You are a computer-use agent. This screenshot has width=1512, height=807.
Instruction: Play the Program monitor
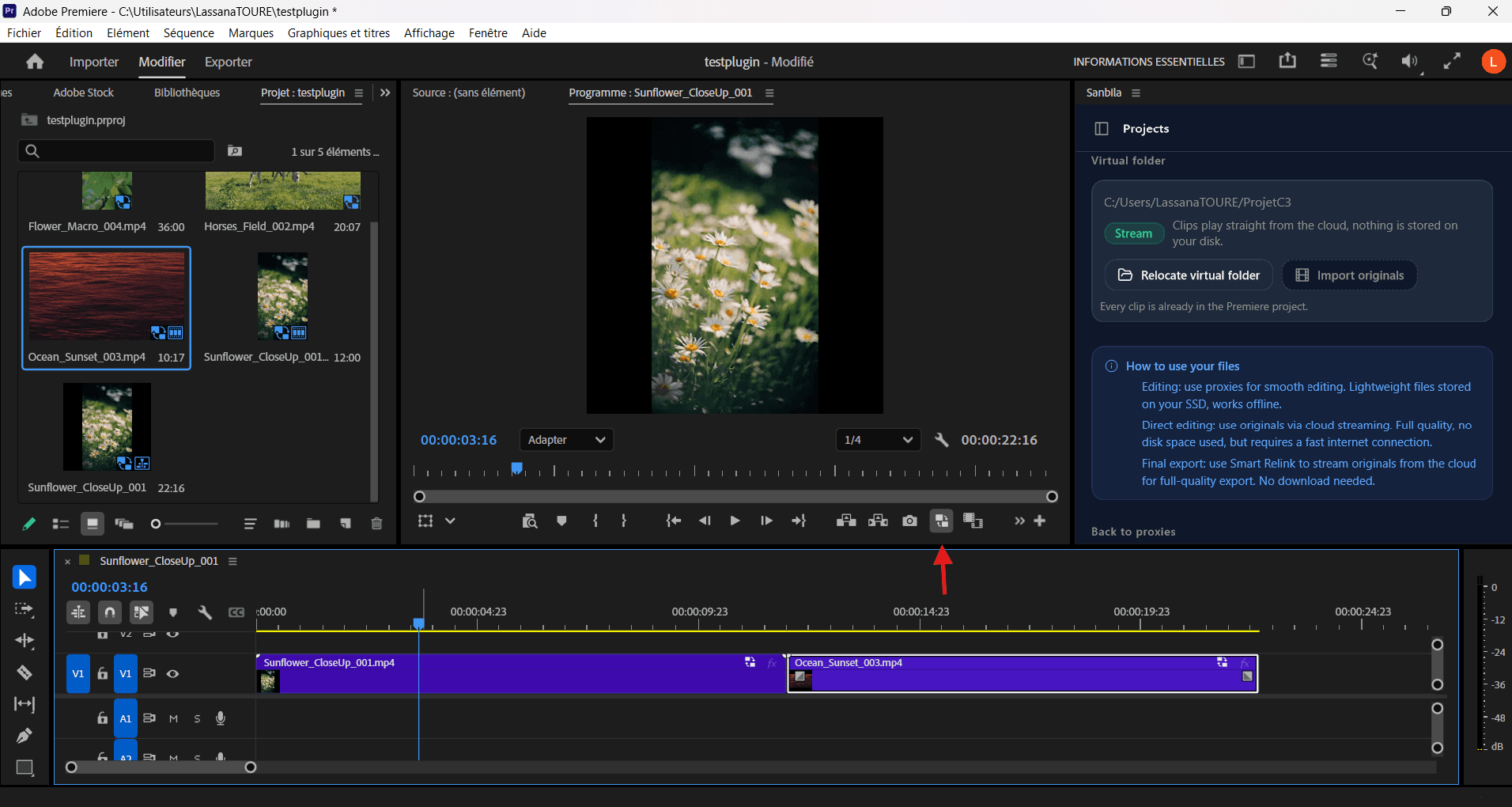pyautogui.click(x=735, y=521)
